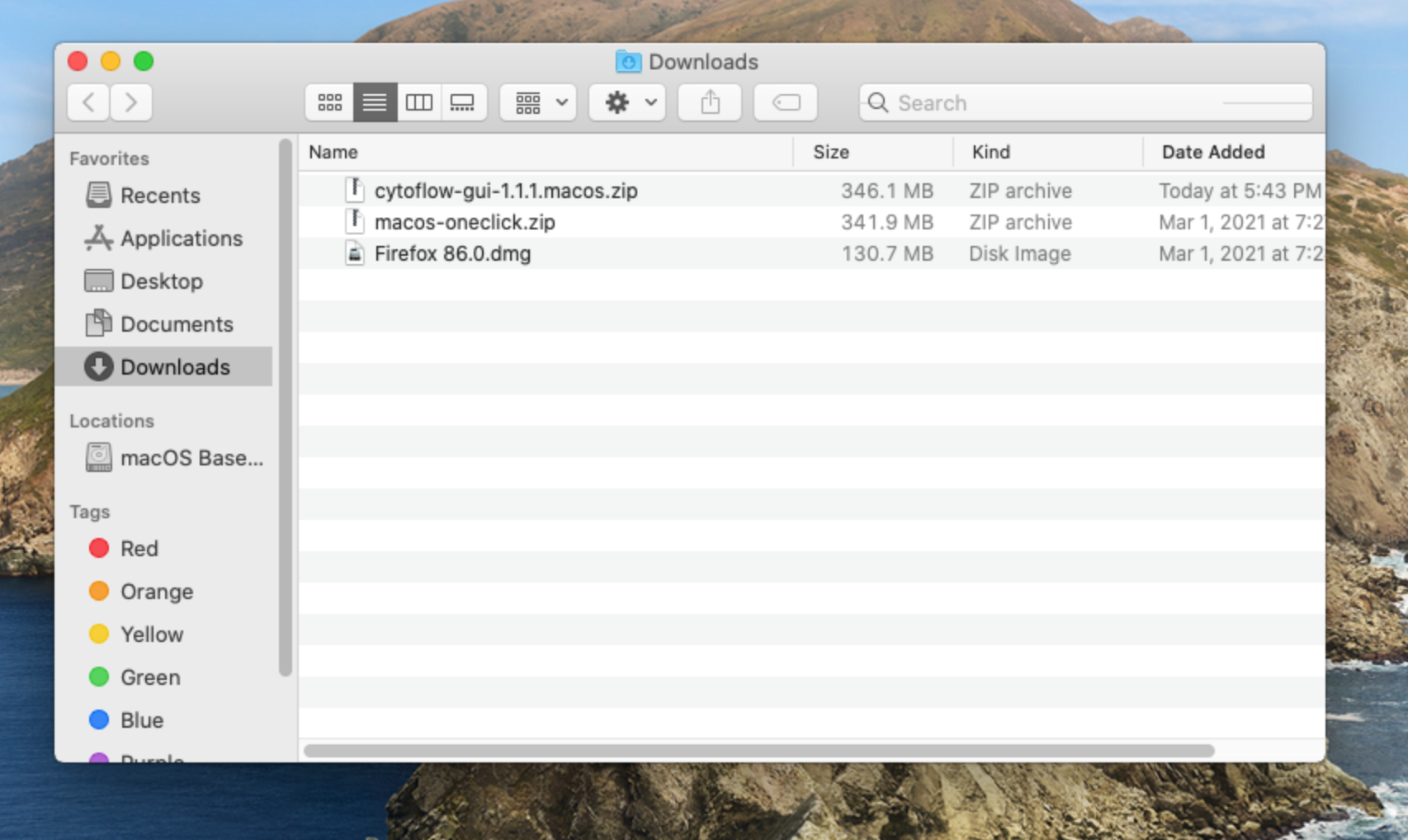Click the horizontal scrollbar in file list
The image size is (1408, 840).
[758, 751]
